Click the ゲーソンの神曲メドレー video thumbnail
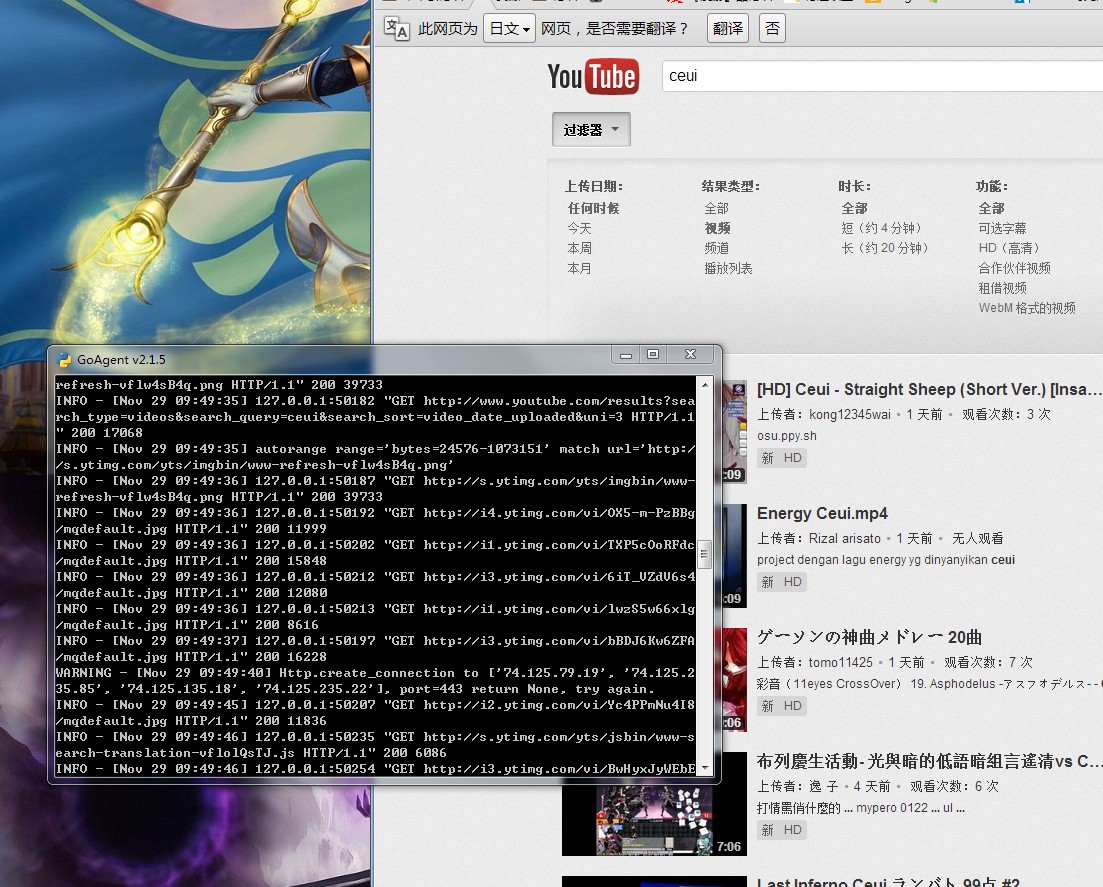 [734, 679]
